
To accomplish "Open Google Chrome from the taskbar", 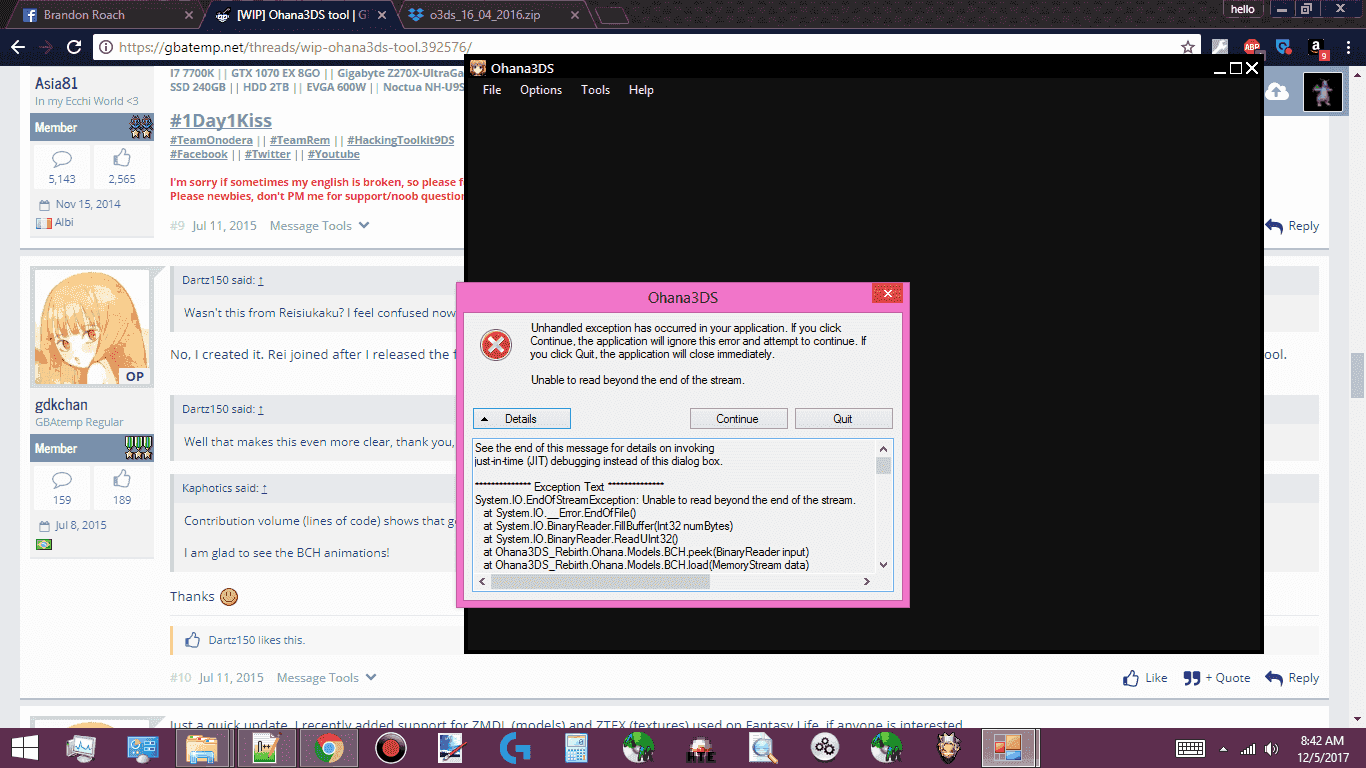I will pos(327,747).
